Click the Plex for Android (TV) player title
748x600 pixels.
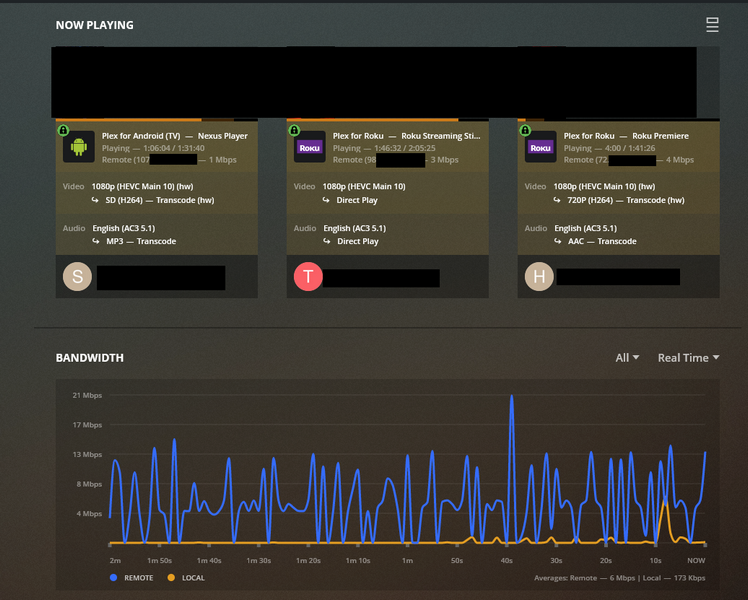142,136
